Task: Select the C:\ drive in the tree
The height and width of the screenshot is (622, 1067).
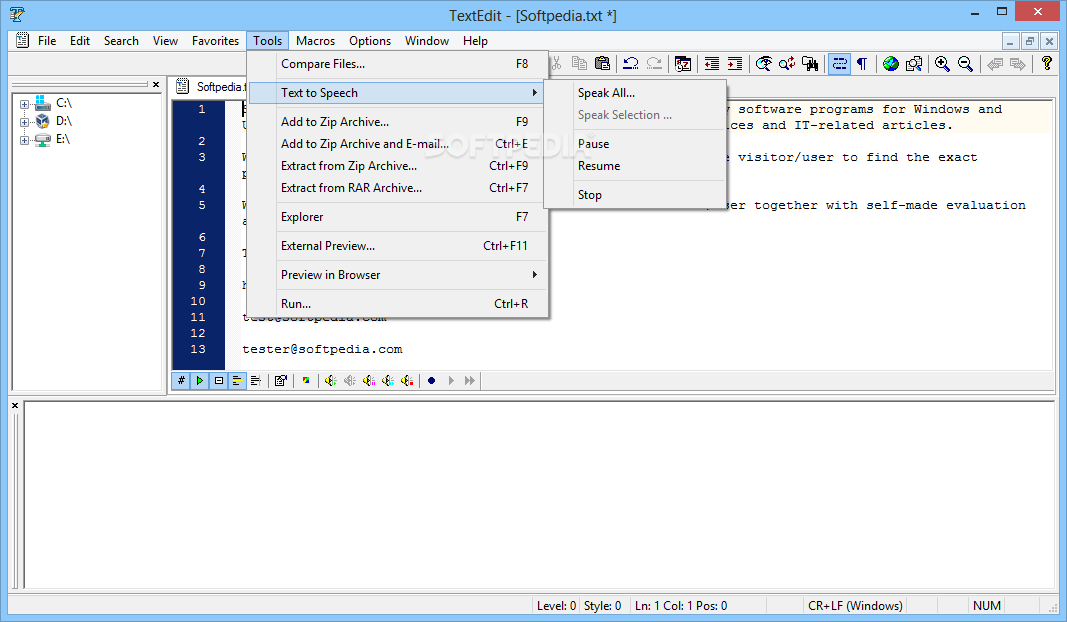Action: [64, 103]
